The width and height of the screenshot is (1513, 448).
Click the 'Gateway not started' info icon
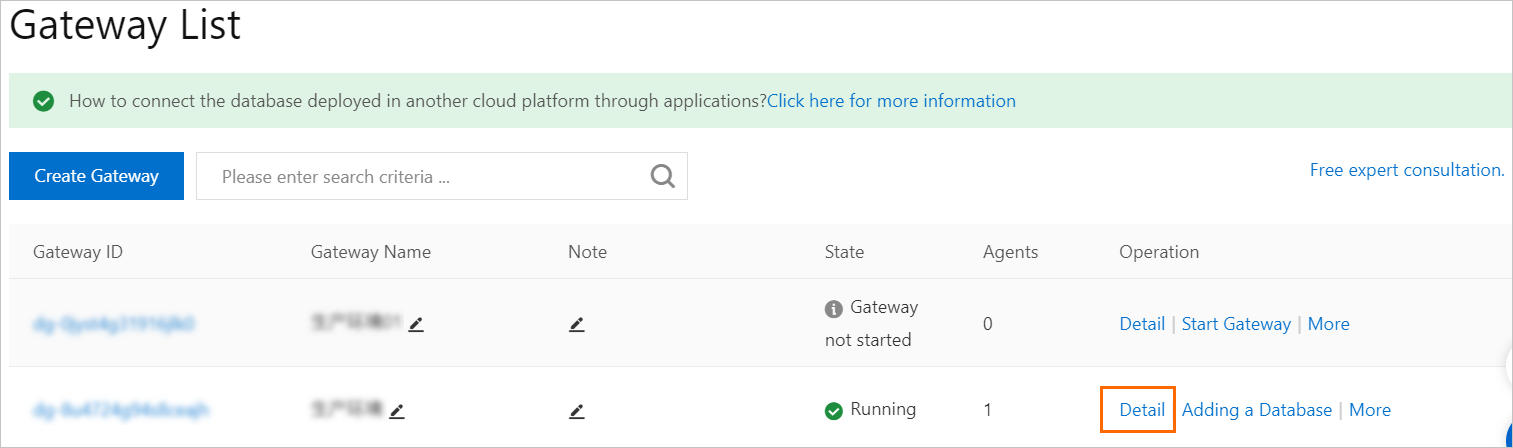(x=833, y=309)
